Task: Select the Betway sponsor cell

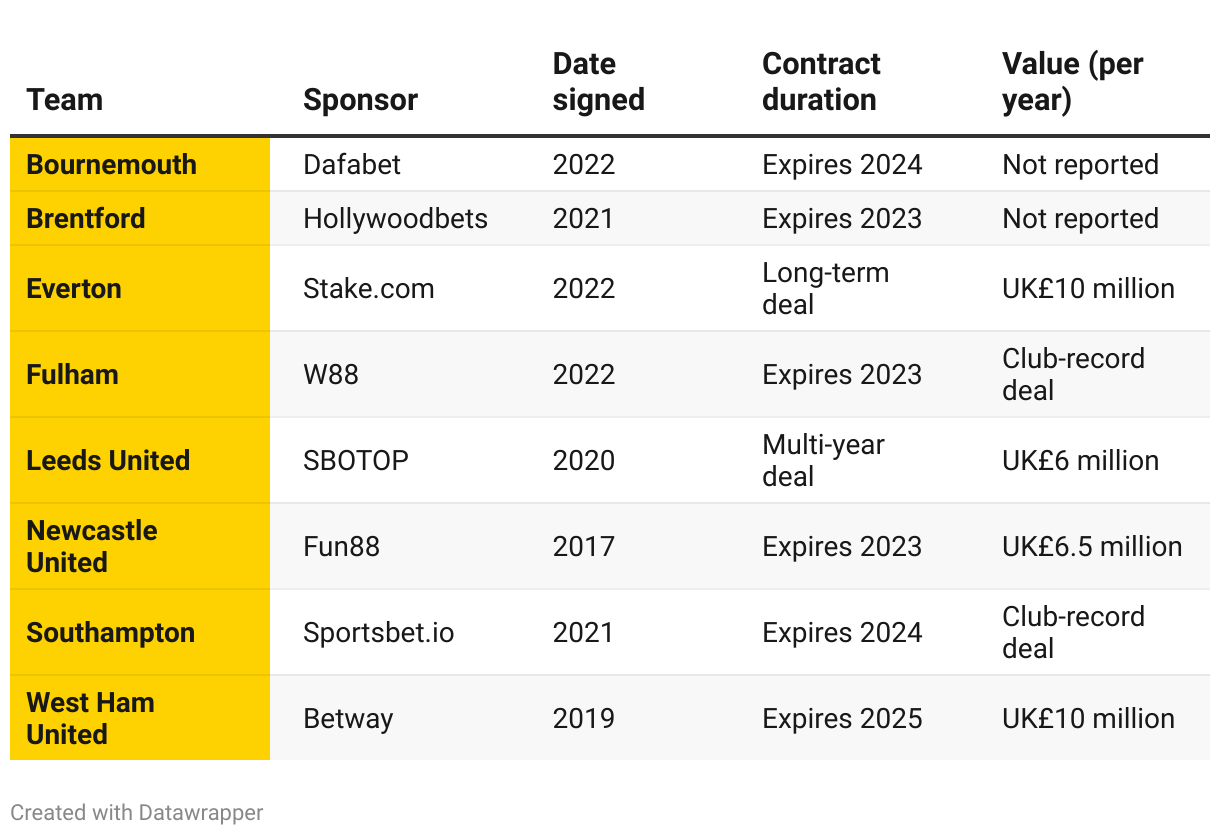Action: pos(348,719)
